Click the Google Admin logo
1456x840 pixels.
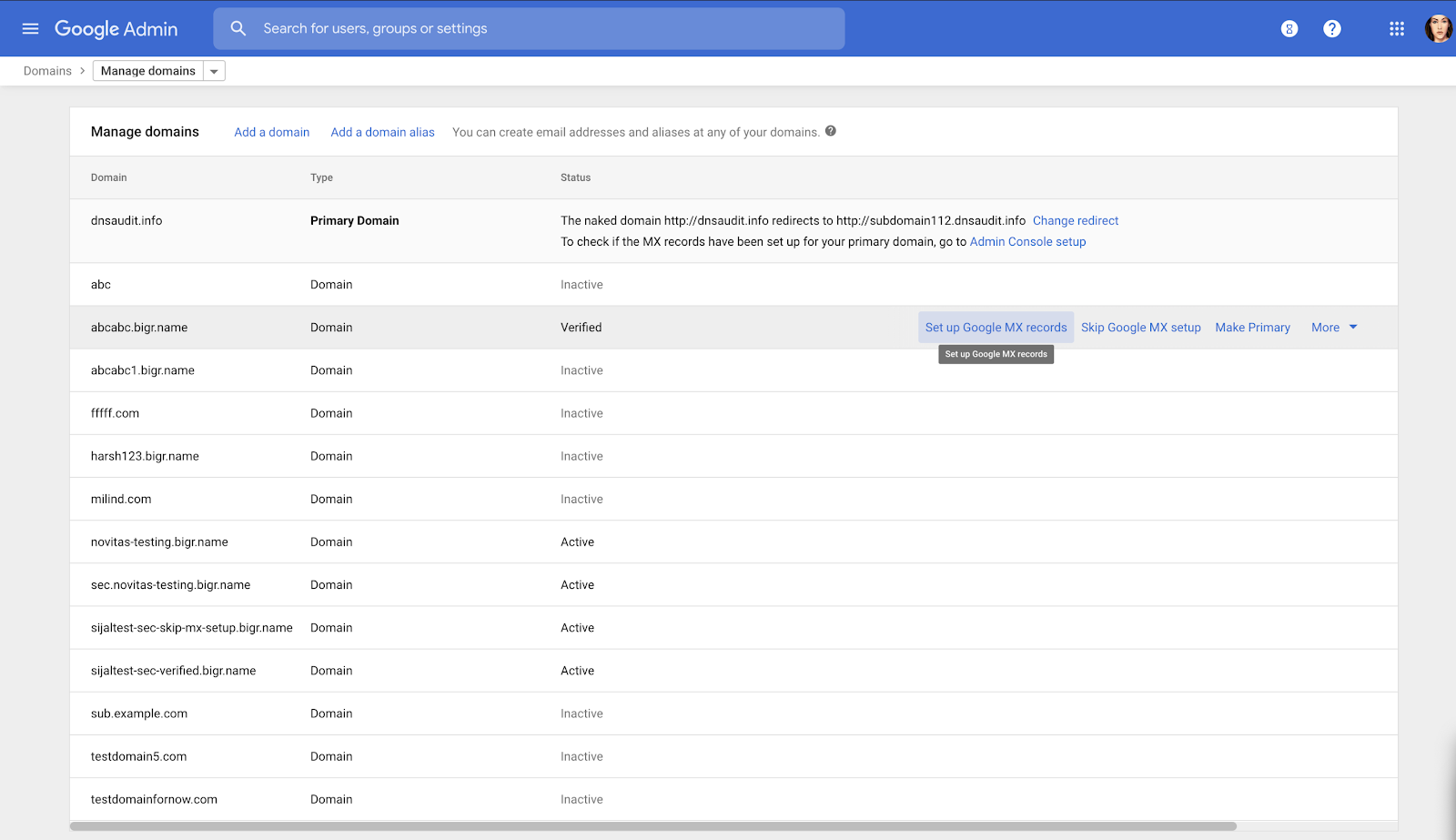point(116,29)
